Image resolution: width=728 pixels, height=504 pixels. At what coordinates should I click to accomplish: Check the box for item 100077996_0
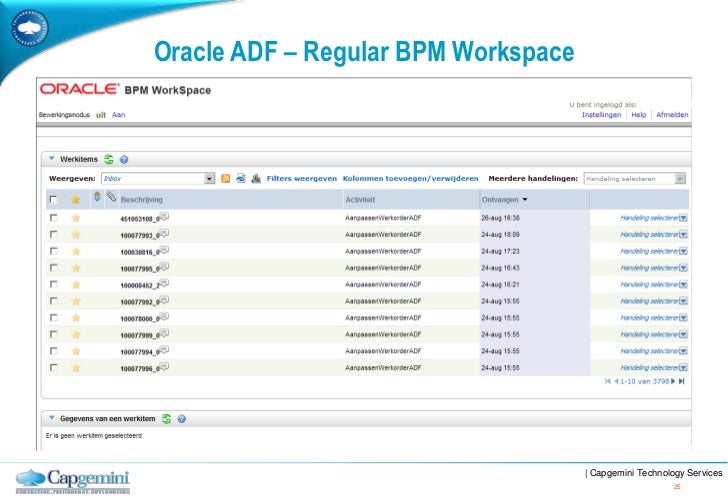click(x=54, y=368)
